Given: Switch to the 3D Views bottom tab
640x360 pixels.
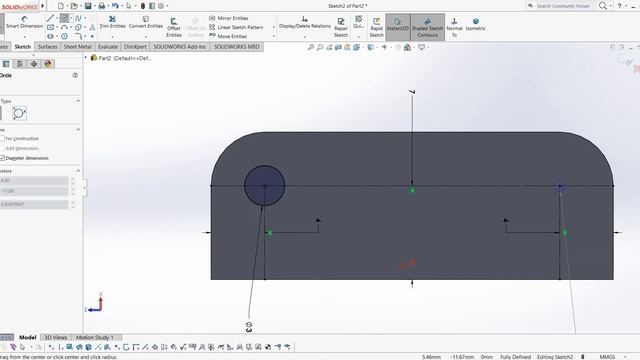Looking at the screenshot, I should click(56, 337).
